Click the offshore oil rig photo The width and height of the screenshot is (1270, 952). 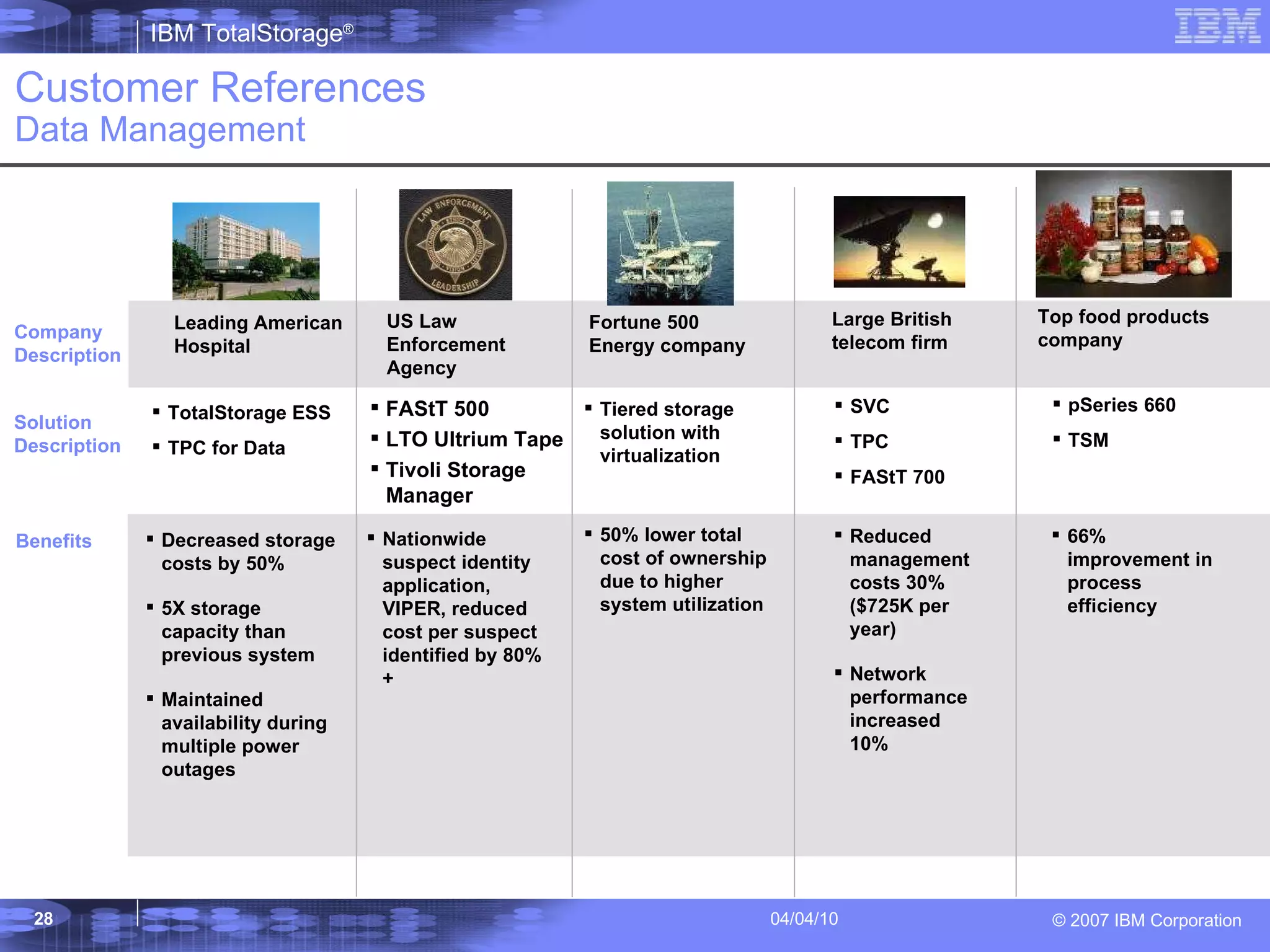coord(670,243)
